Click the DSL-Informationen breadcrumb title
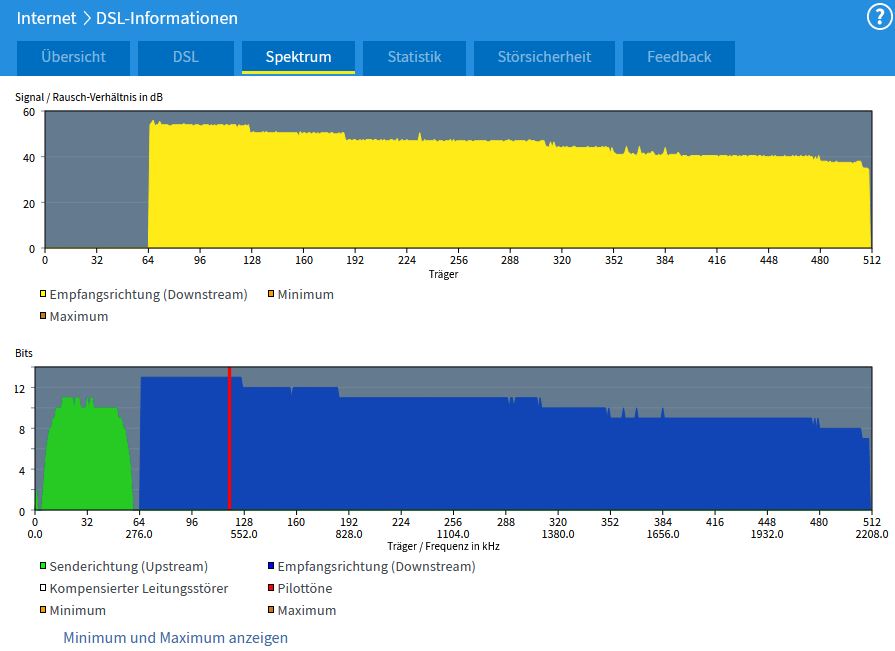 (167, 18)
